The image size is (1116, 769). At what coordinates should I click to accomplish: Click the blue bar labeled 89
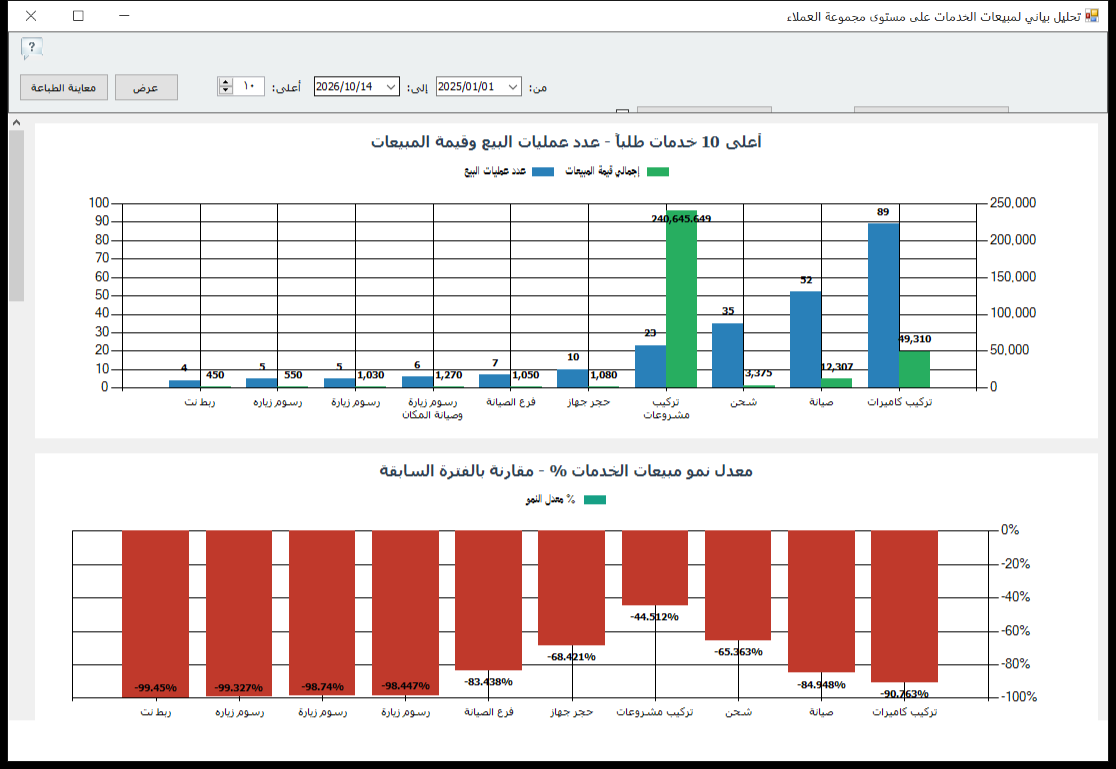(883, 305)
